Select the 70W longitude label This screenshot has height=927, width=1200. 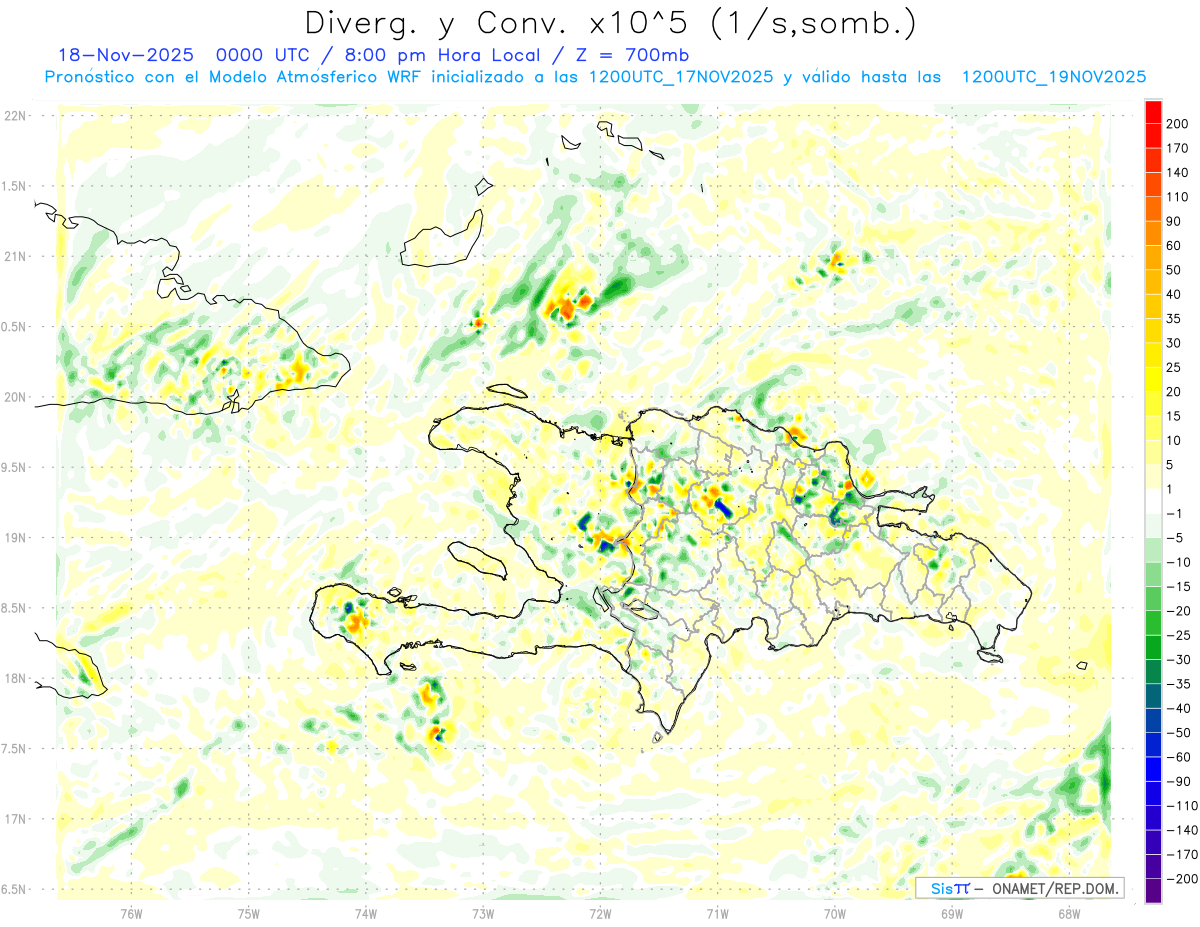835,913
